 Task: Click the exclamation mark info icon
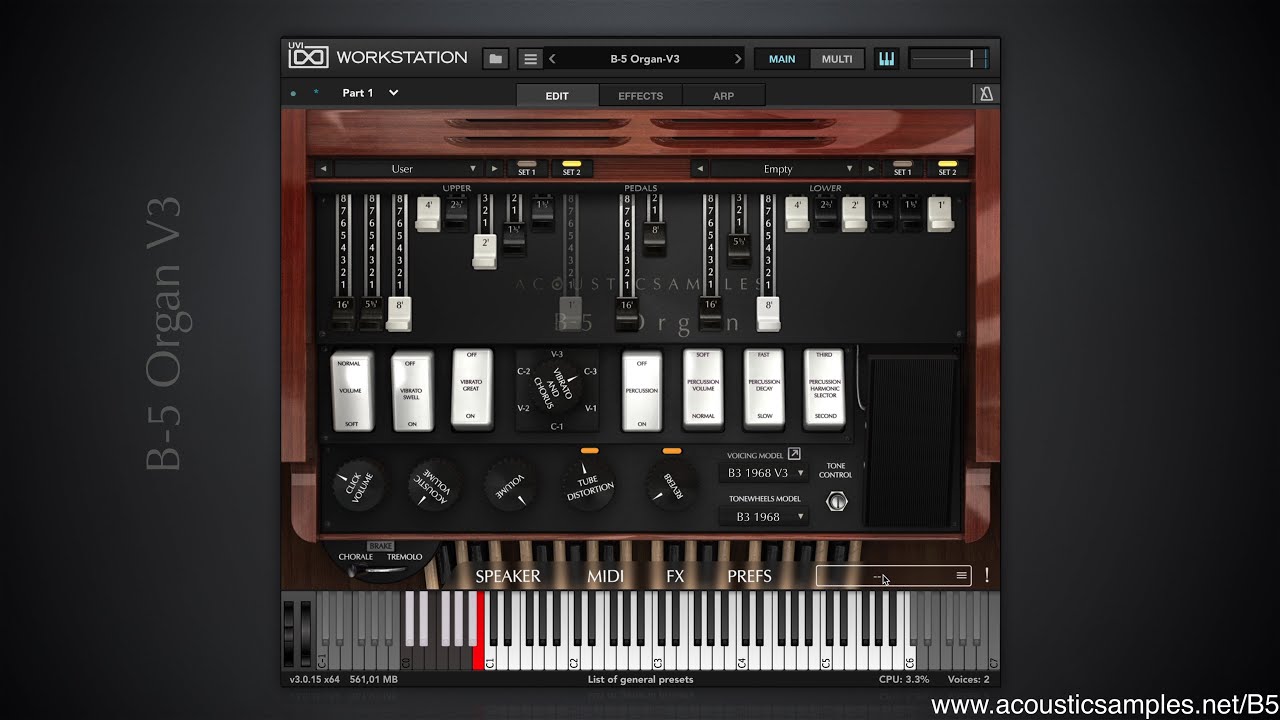[987, 575]
